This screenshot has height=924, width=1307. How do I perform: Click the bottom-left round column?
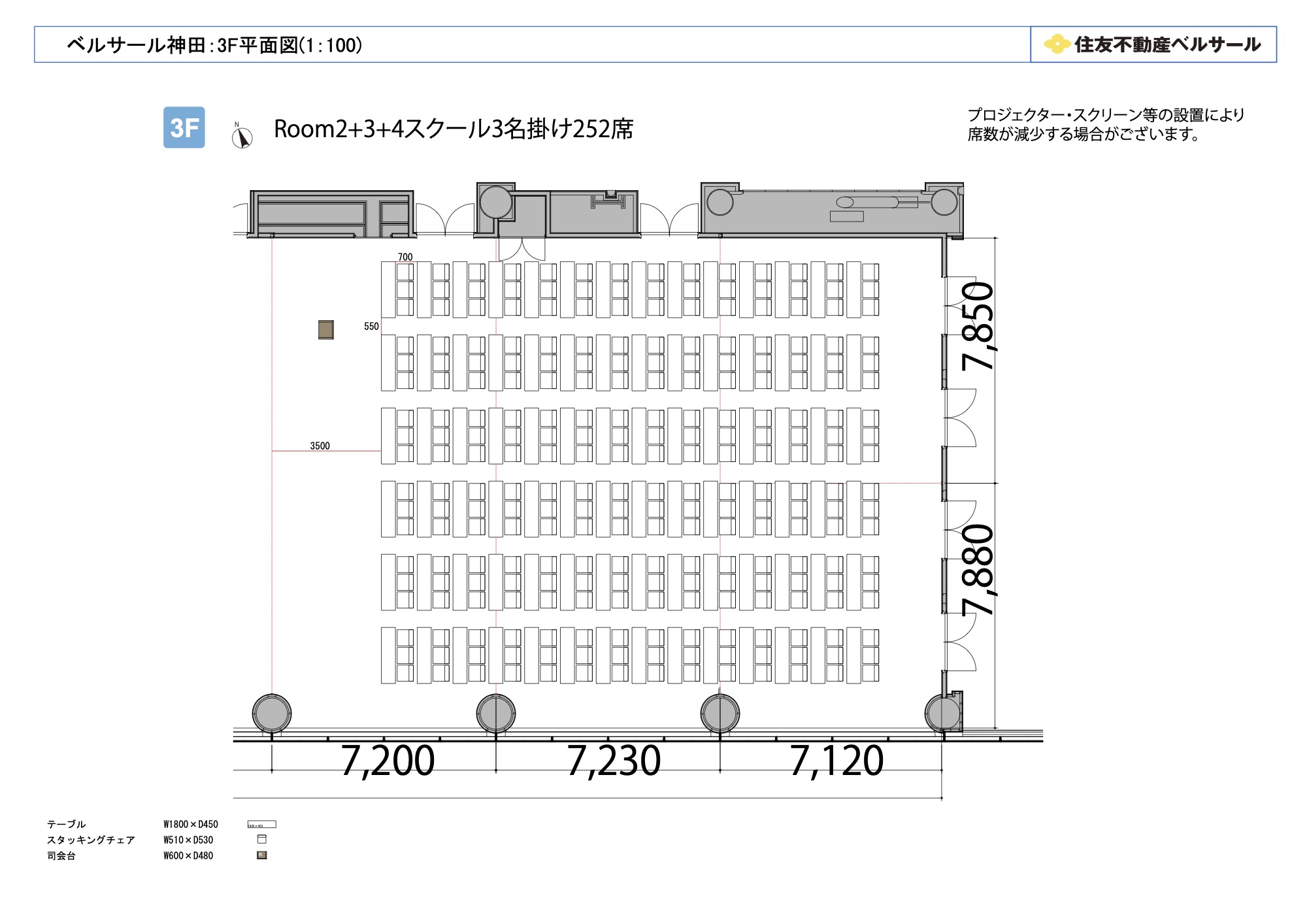[x=272, y=714]
